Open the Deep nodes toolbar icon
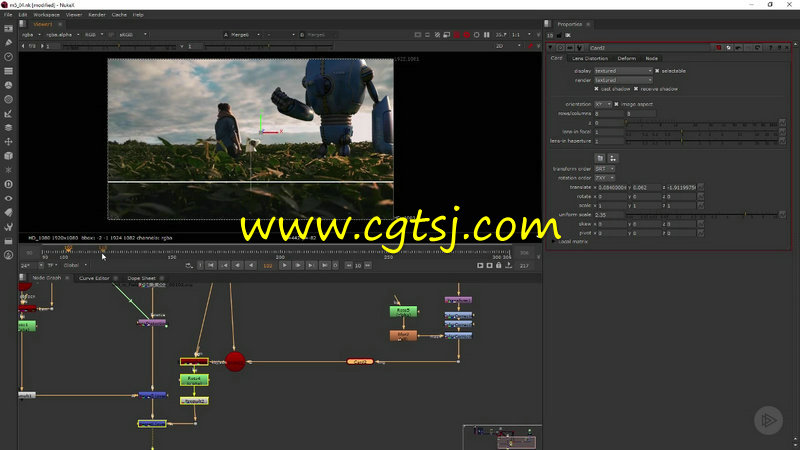This screenshot has width=800, height=450. pos(8,184)
